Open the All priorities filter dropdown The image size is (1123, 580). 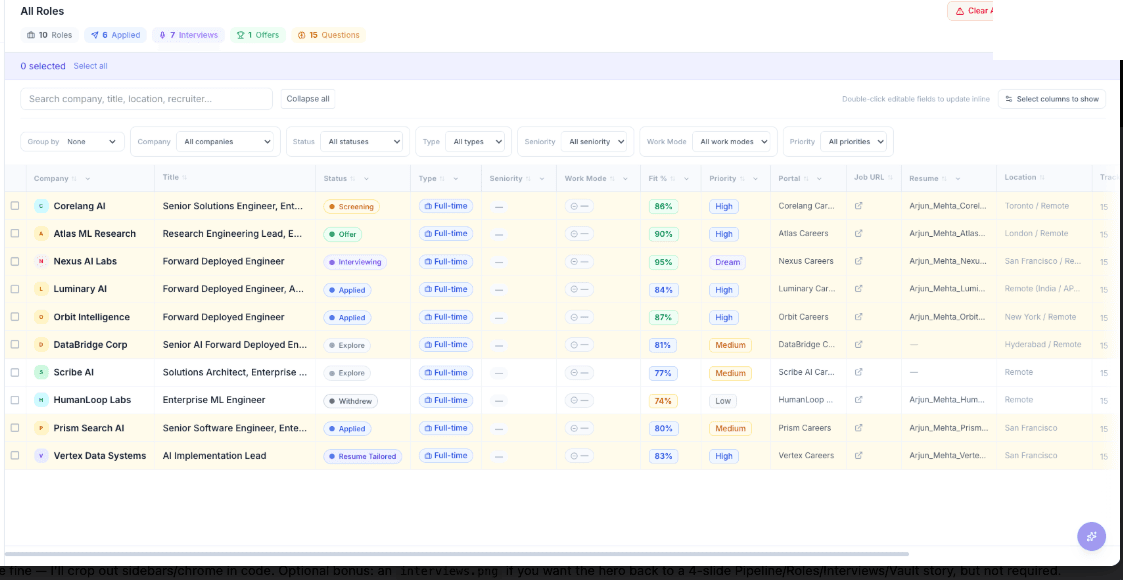(853, 142)
